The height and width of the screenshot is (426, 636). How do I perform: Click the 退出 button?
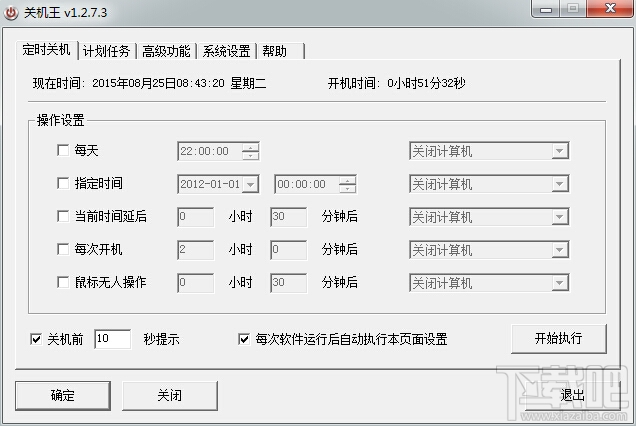pos(572,395)
